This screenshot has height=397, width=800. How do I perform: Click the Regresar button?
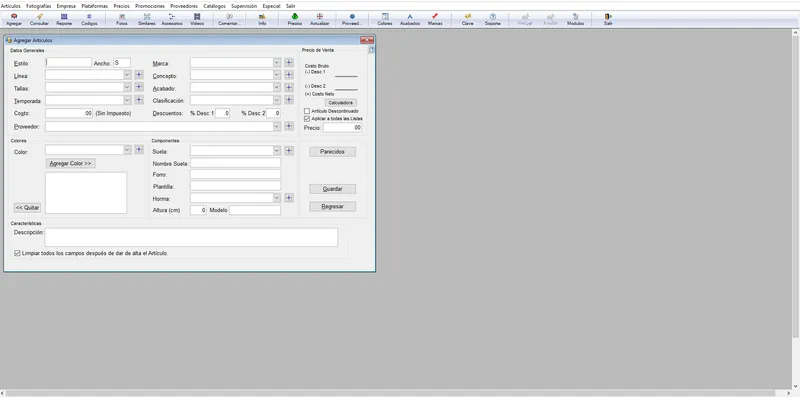333,207
